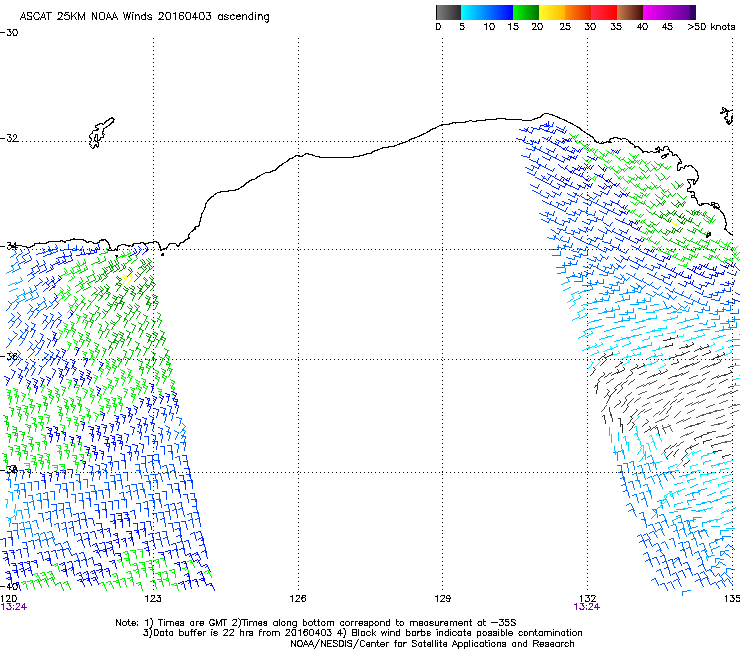Click the island outline near latitude -32 at upper left
The image size is (740, 650).
101,133
